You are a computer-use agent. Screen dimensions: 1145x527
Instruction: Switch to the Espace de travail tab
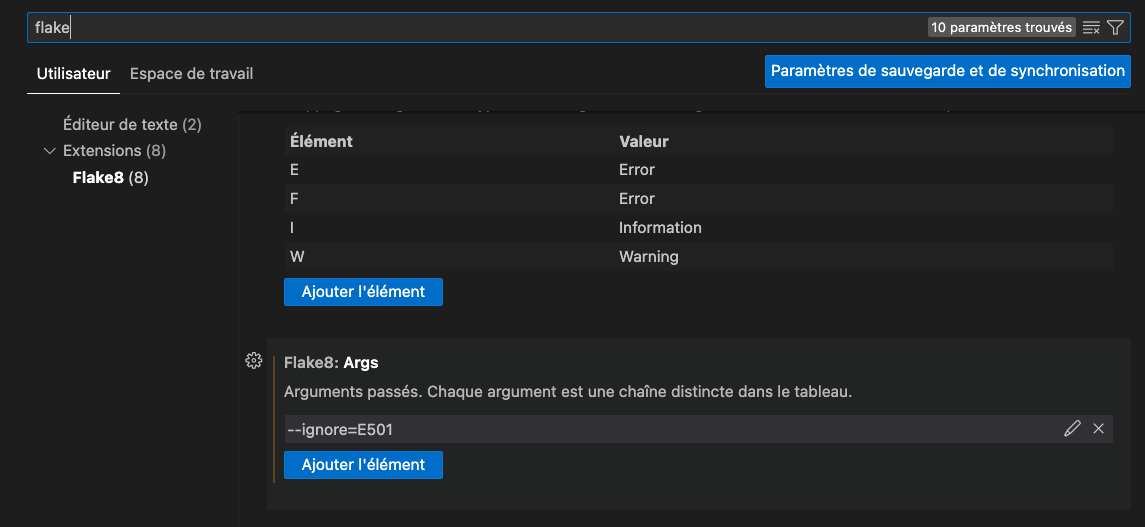[x=191, y=74]
